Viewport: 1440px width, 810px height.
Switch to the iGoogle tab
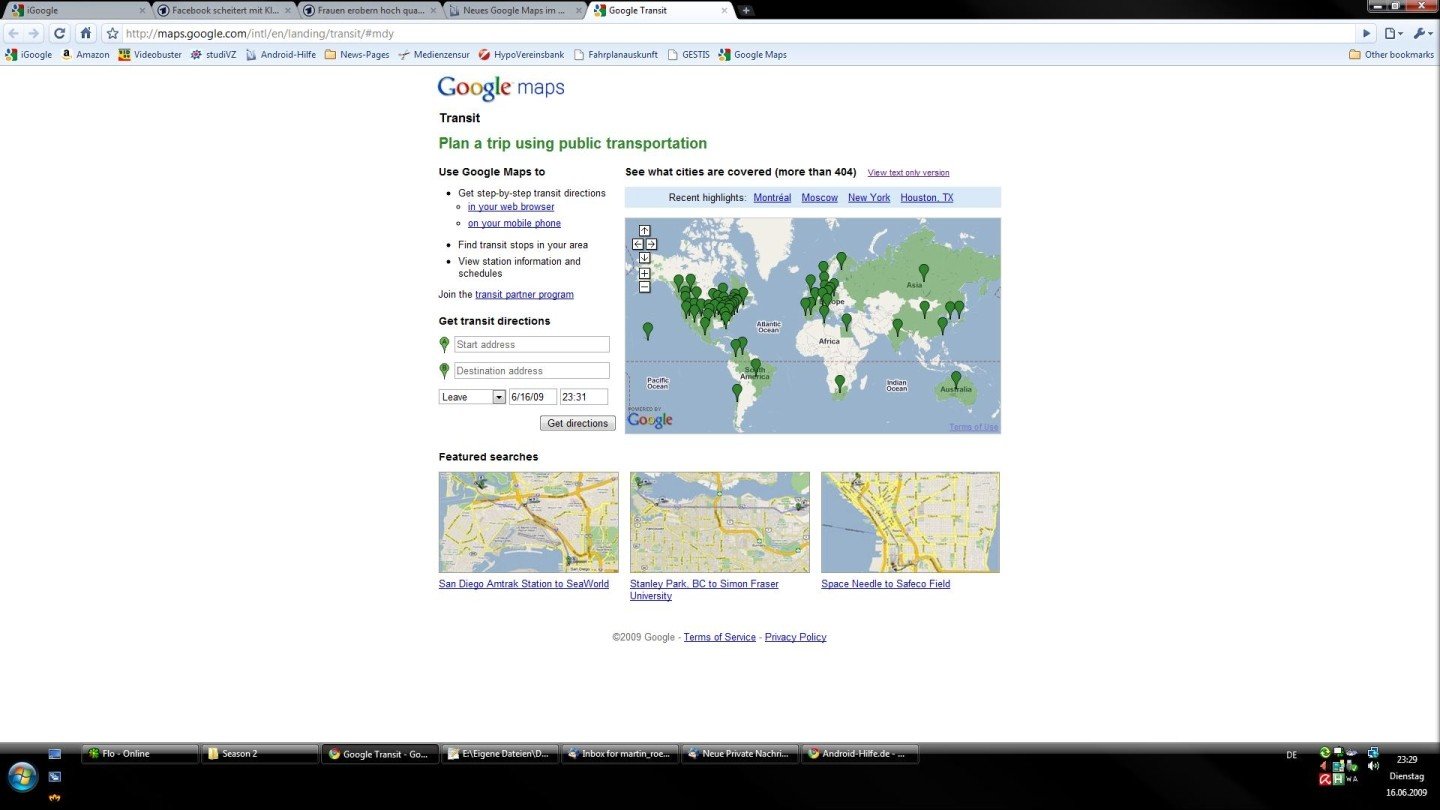(x=76, y=10)
